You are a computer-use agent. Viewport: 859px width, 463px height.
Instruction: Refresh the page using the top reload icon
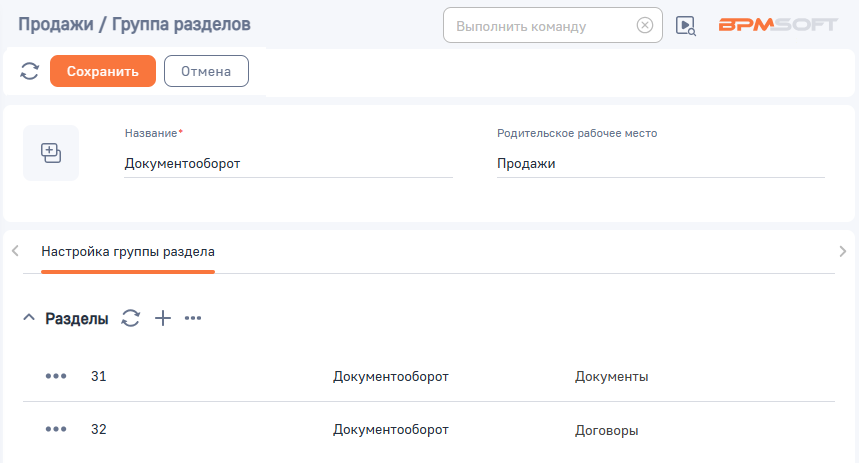pyautogui.click(x=30, y=71)
